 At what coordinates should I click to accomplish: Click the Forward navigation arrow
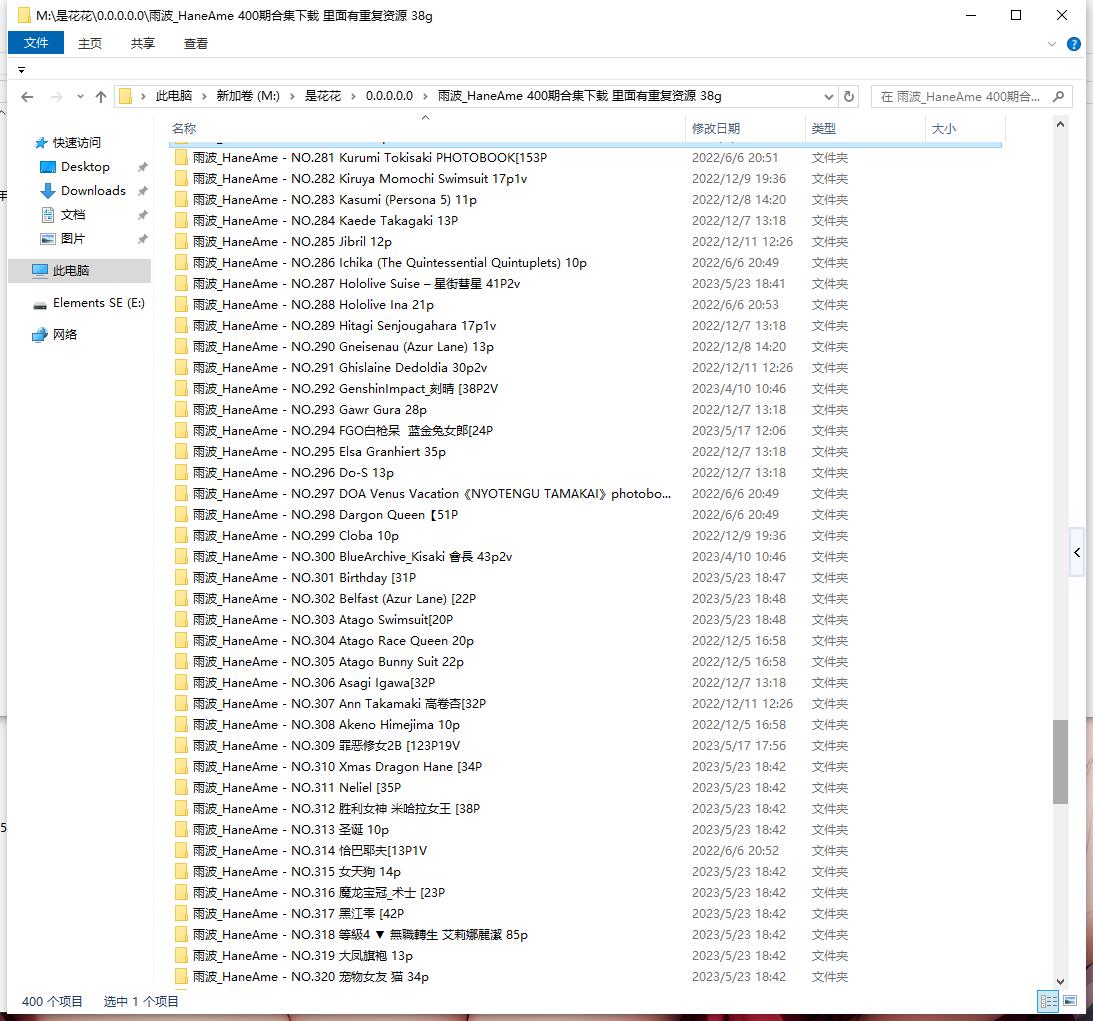click(56, 97)
